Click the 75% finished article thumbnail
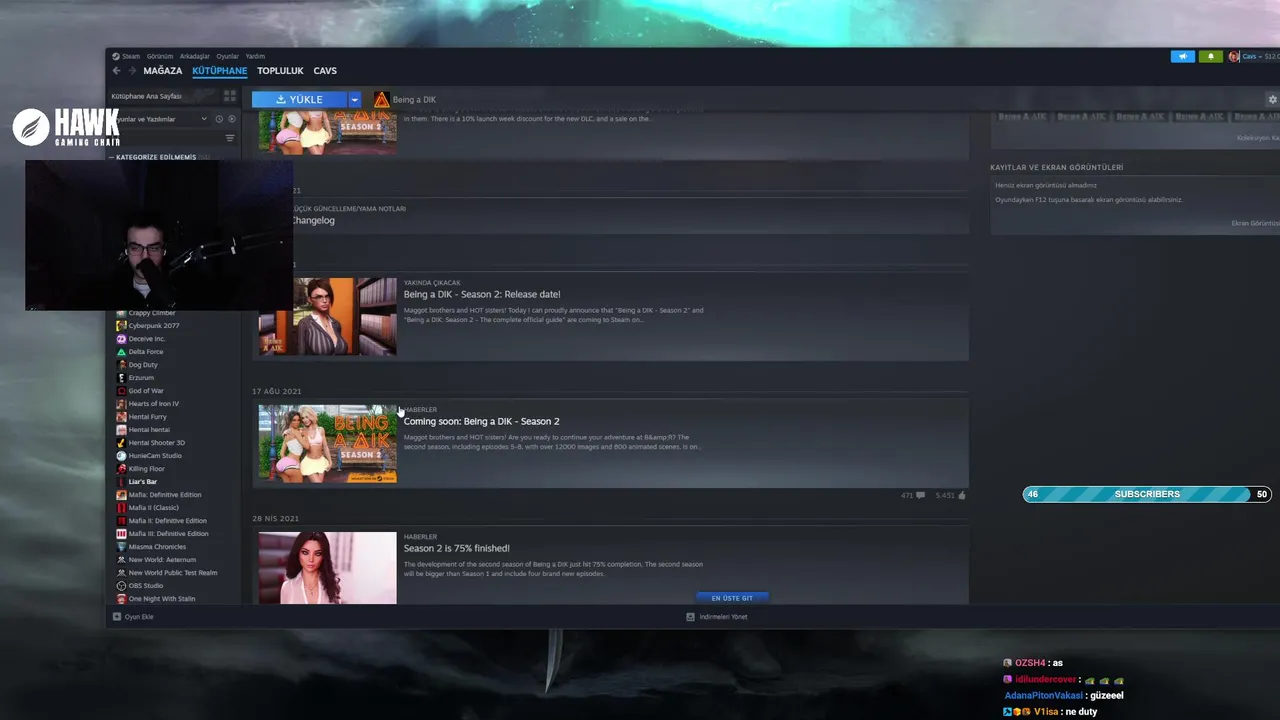Screen dimensions: 1280x720 328,568
